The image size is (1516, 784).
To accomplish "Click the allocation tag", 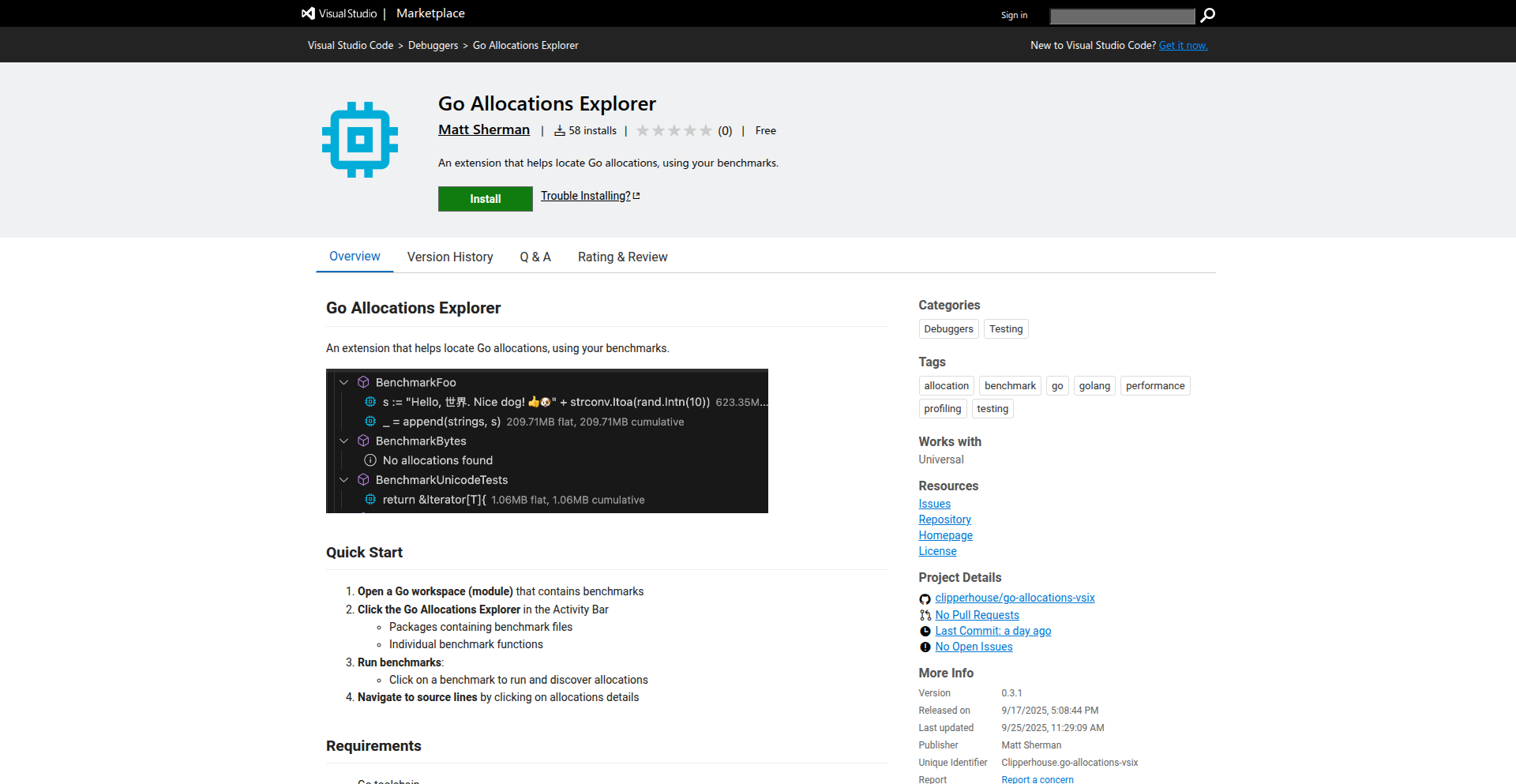I will pyautogui.click(x=946, y=386).
